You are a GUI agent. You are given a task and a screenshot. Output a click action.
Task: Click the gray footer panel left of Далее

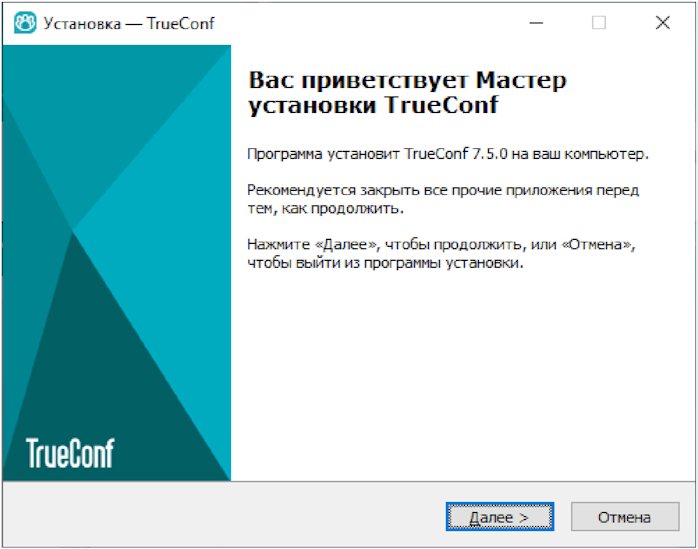coord(223,515)
